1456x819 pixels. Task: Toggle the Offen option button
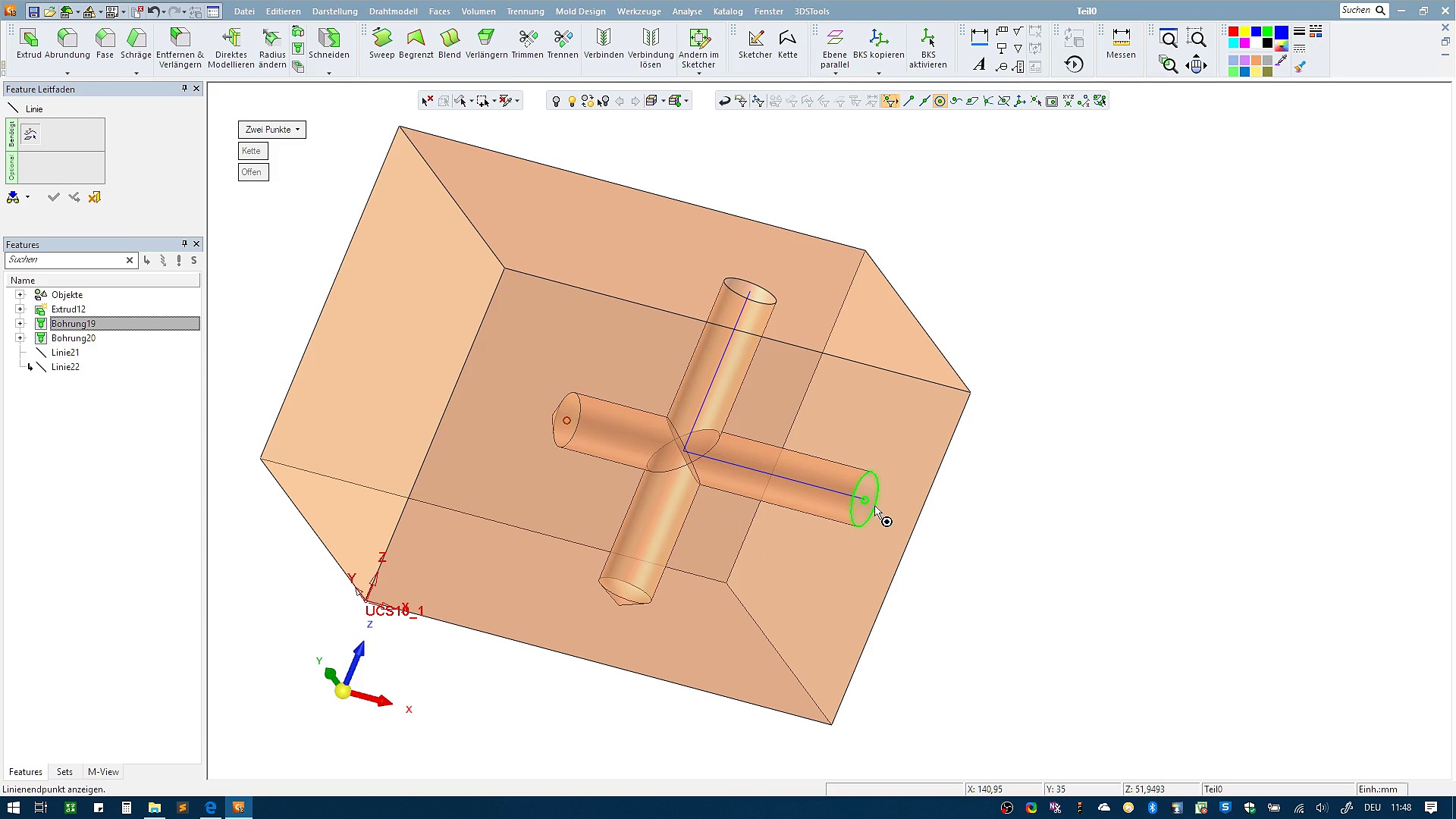coord(252,172)
